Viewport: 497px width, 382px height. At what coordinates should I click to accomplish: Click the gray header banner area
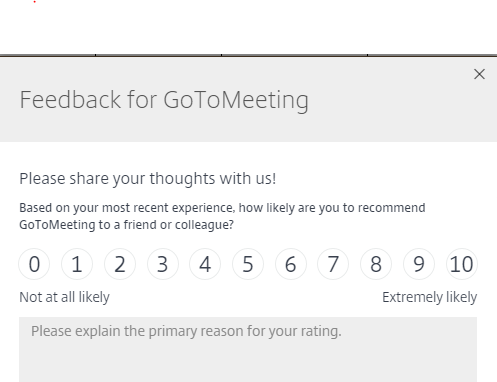(x=248, y=99)
